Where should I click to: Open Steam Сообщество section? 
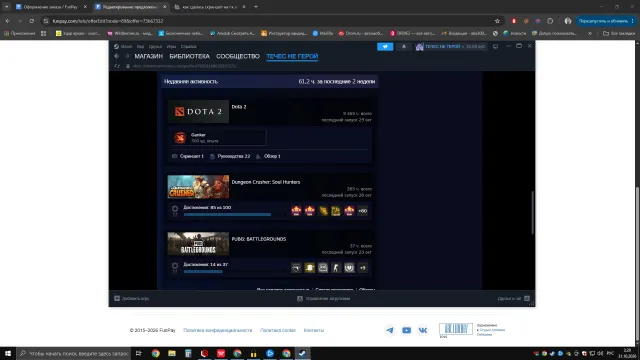pyautogui.click(x=238, y=56)
